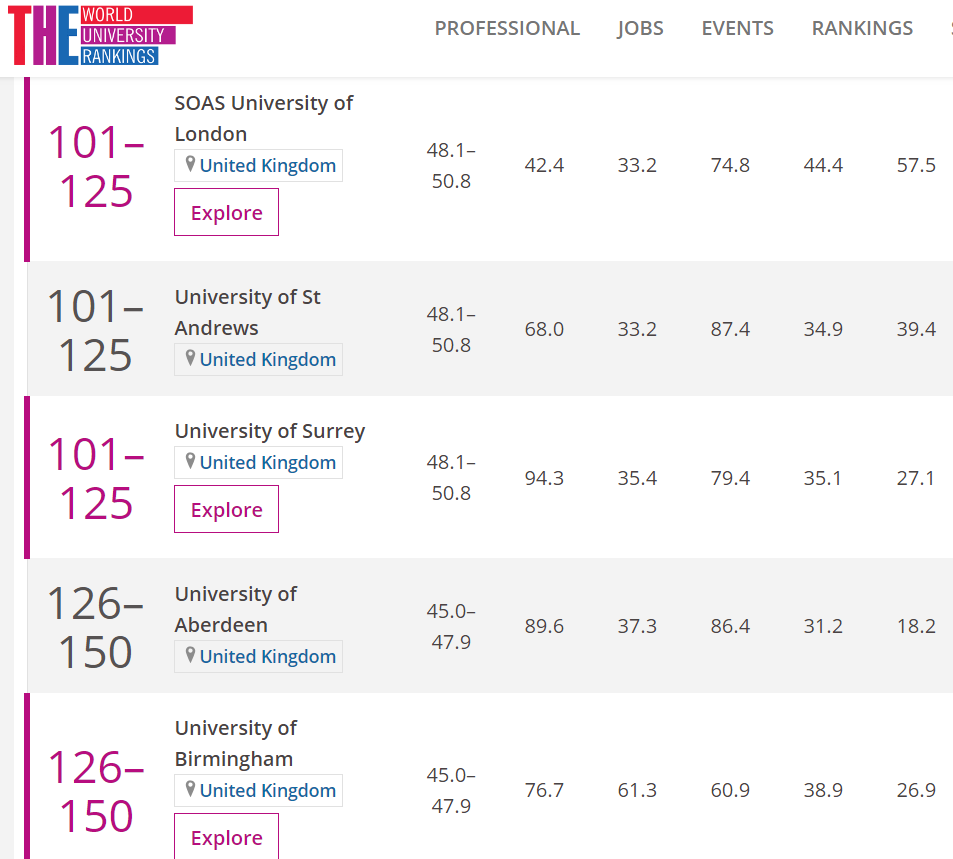
Task: Open the Rankings menu item
Action: [862, 28]
